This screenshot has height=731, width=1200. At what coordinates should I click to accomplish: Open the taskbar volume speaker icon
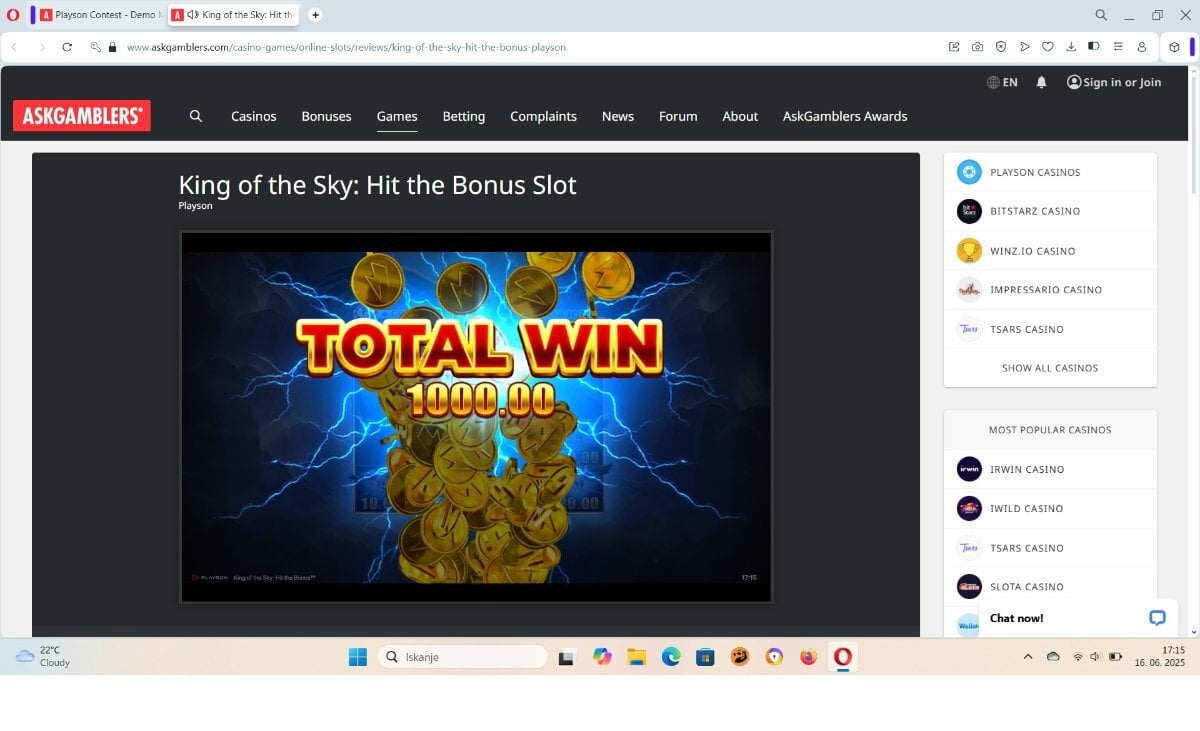(x=1096, y=657)
